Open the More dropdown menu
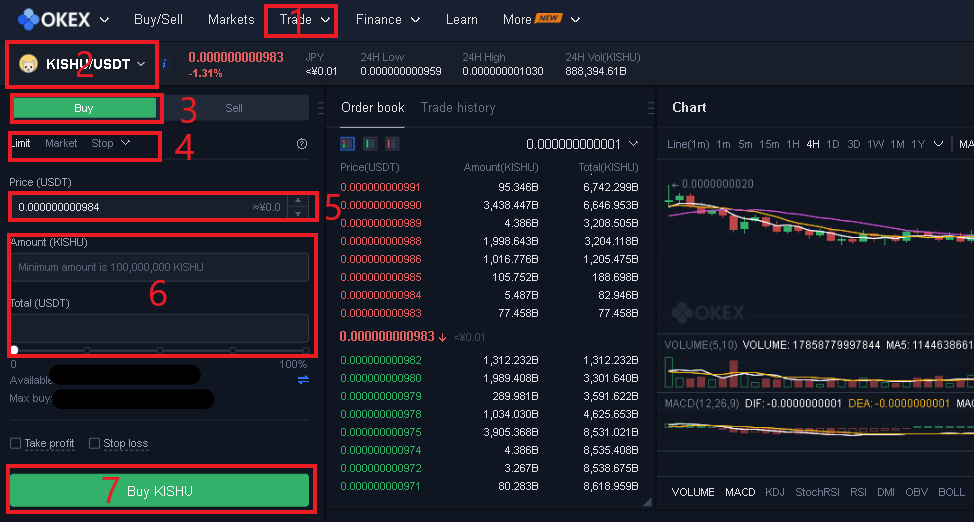The width and height of the screenshot is (974, 522). point(541,20)
